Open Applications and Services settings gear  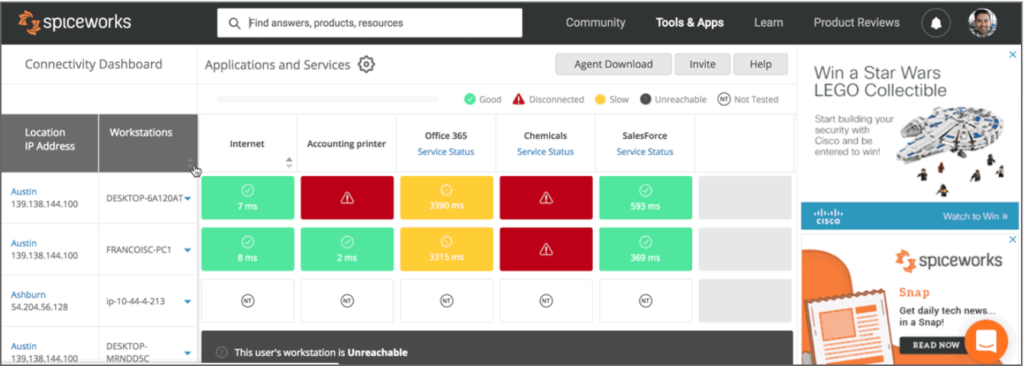[366, 65]
